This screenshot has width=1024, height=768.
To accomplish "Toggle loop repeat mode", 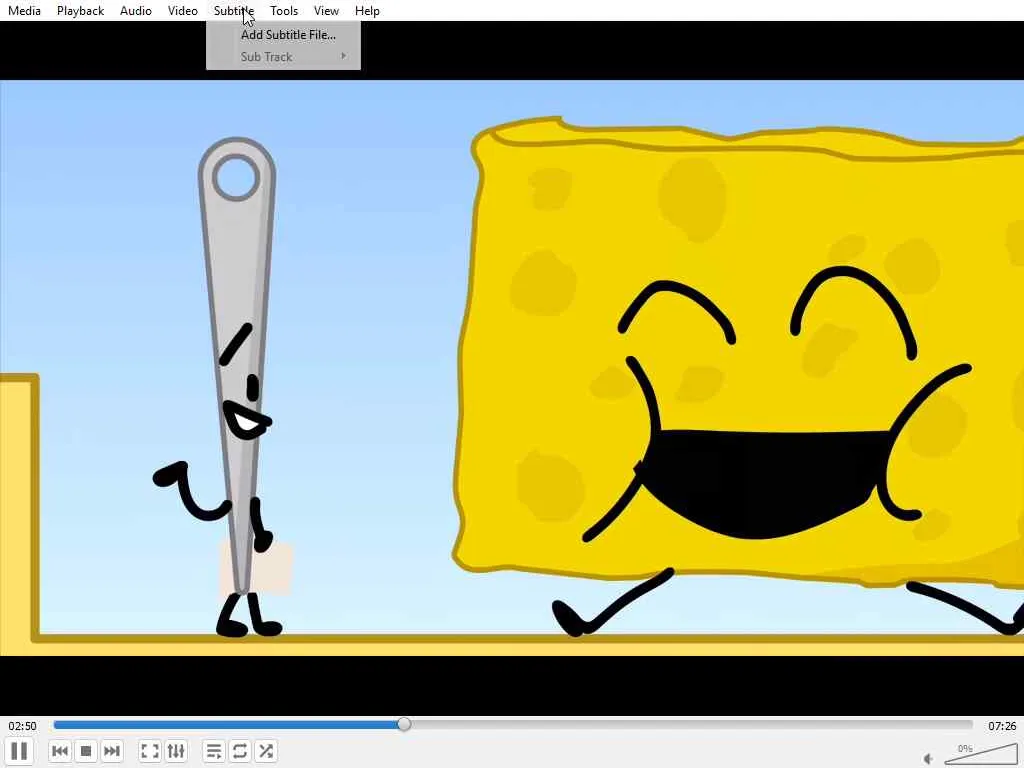I will [240, 751].
